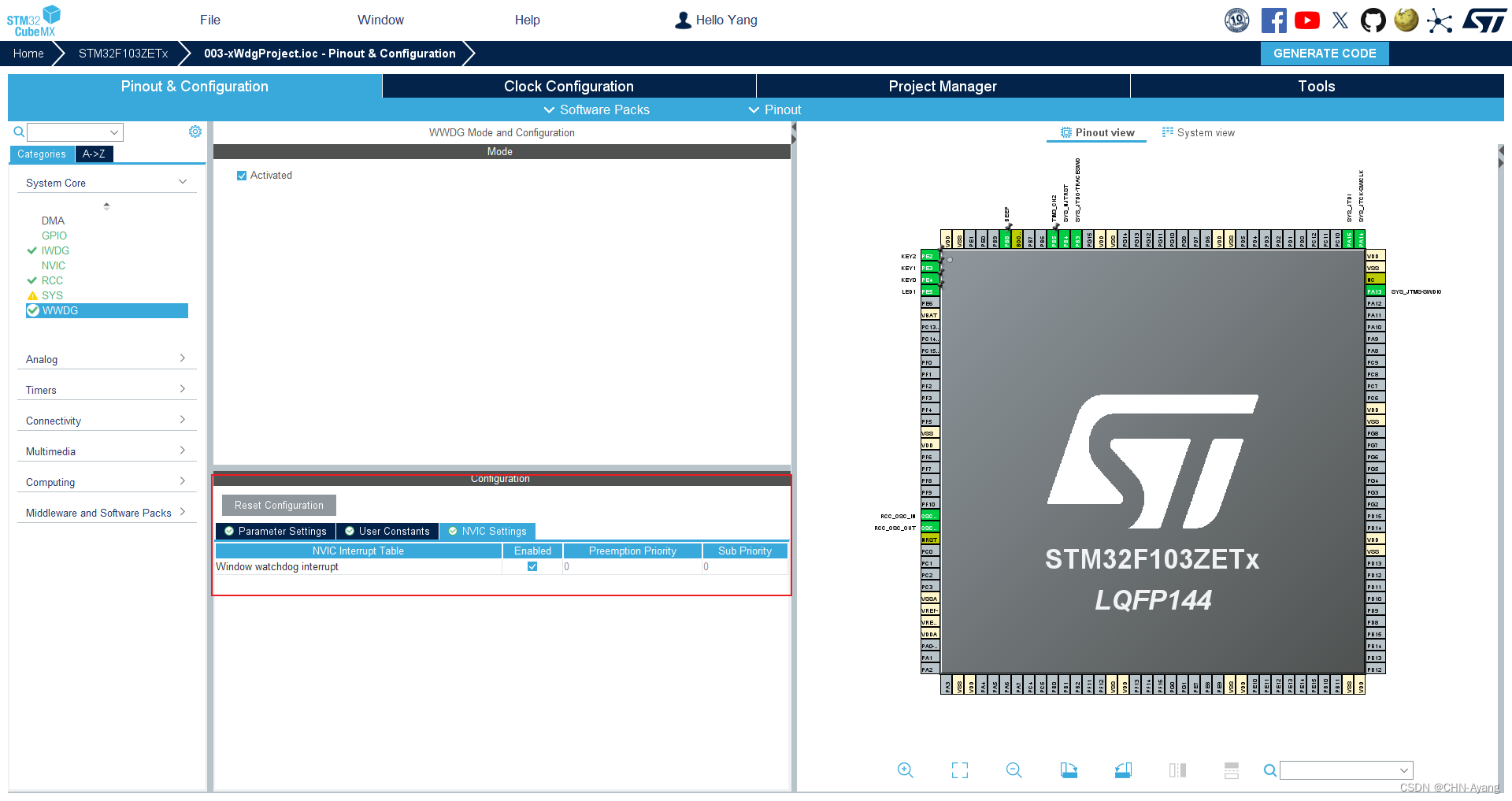This screenshot has width=1512, height=801.
Task: Select DMA in System Core list
Action: pyautogui.click(x=53, y=221)
